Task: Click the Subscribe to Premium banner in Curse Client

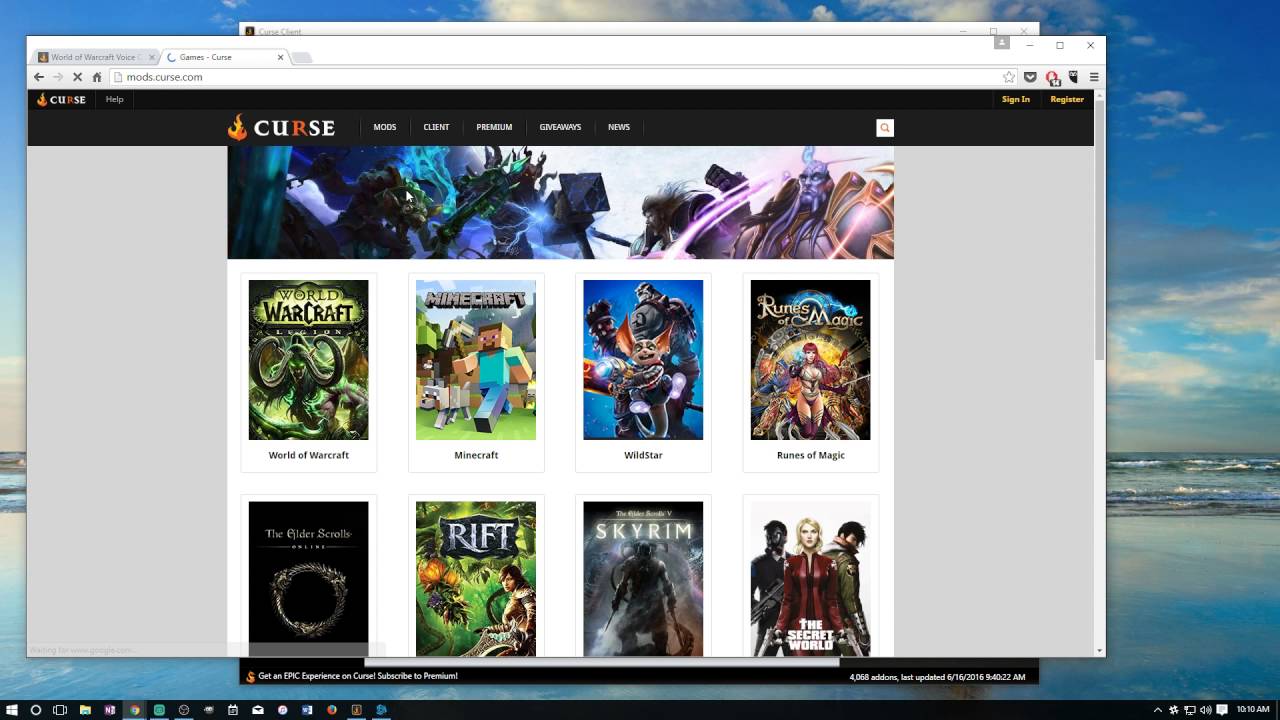Action: (352, 676)
